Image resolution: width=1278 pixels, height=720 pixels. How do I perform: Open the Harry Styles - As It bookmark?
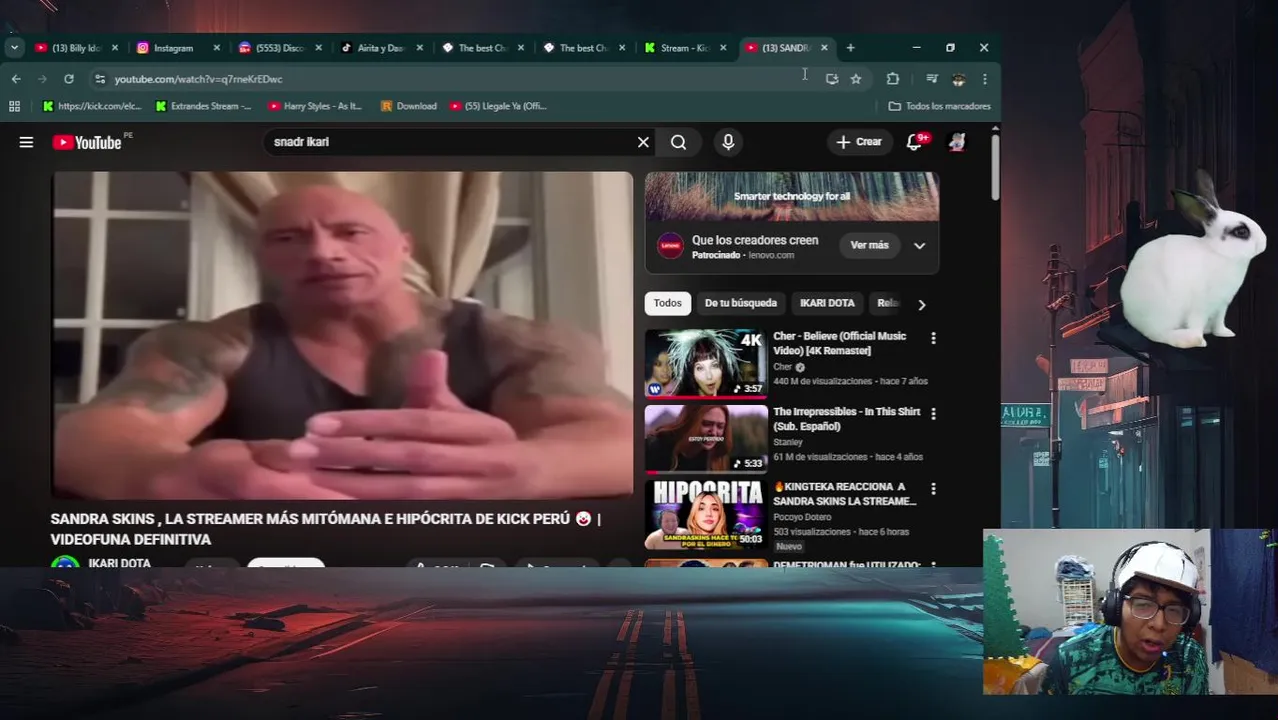(316, 106)
